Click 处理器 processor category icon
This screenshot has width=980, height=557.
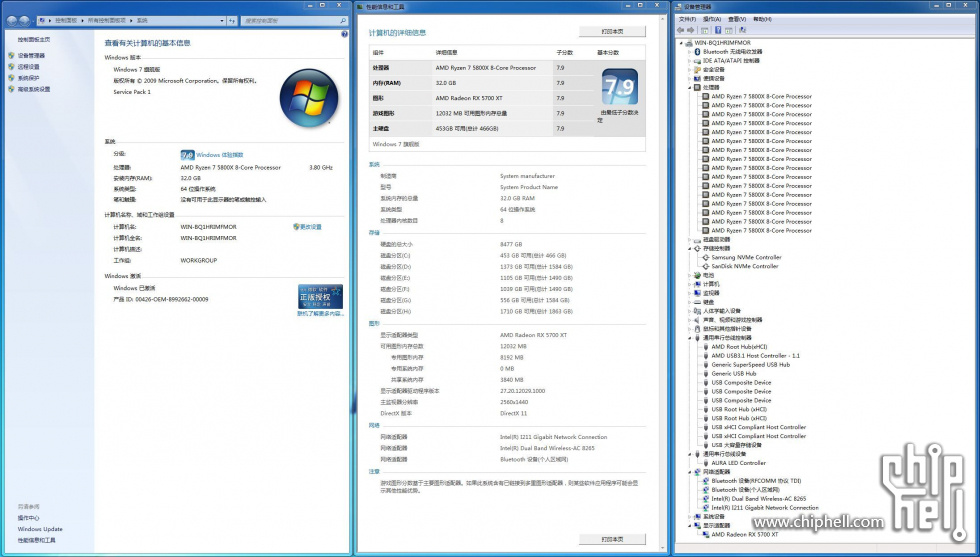697,88
